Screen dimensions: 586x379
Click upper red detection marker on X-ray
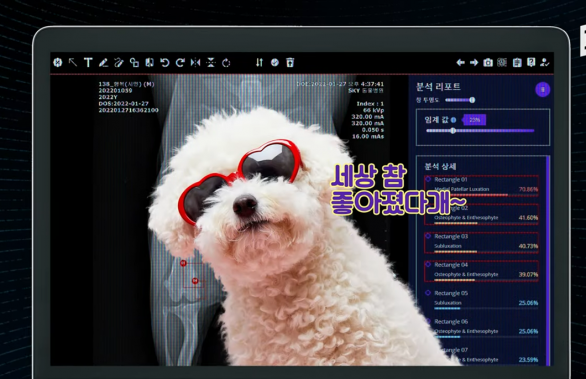183,263
